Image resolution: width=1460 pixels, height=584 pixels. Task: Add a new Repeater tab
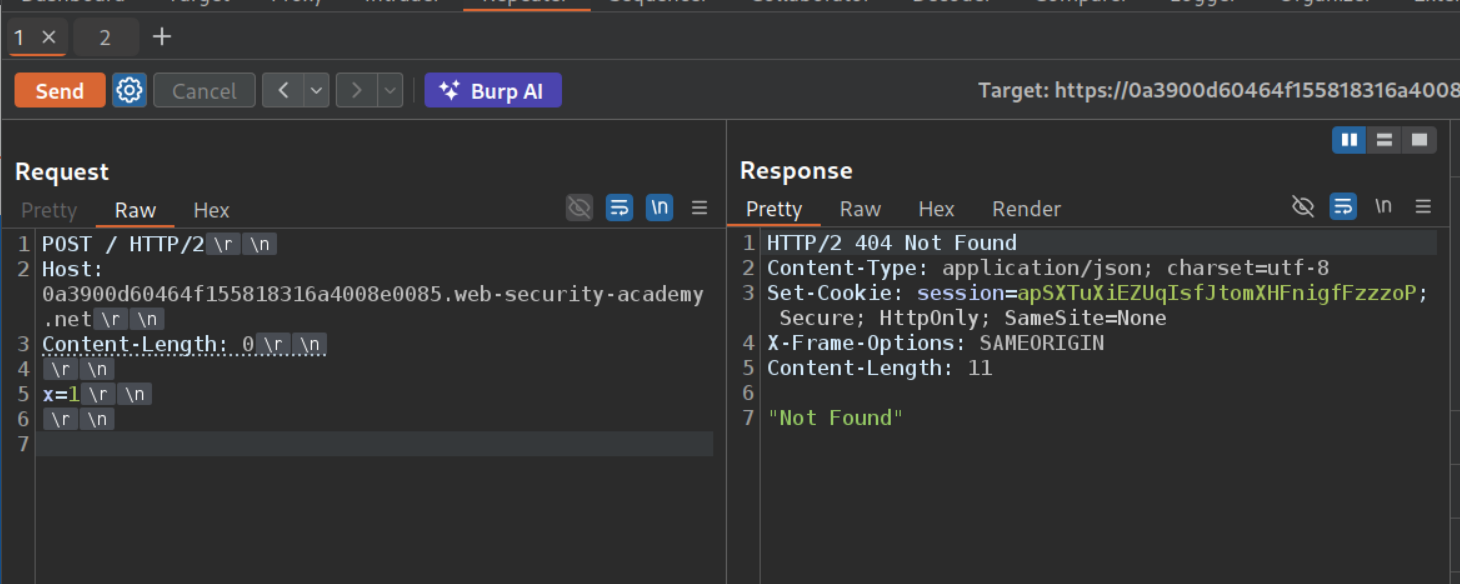pyautogui.click(x=162, y=37)
